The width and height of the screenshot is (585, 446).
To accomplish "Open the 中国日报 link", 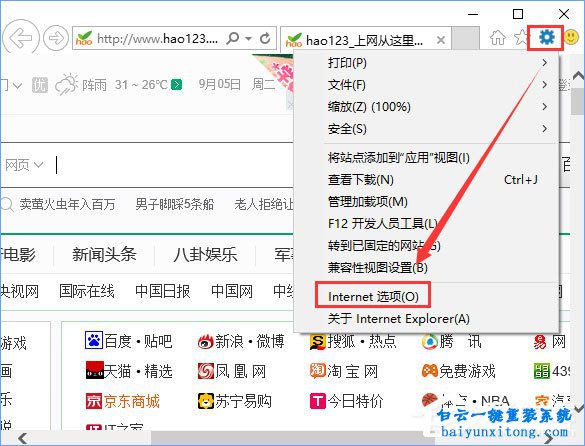I will pos(163,291).
